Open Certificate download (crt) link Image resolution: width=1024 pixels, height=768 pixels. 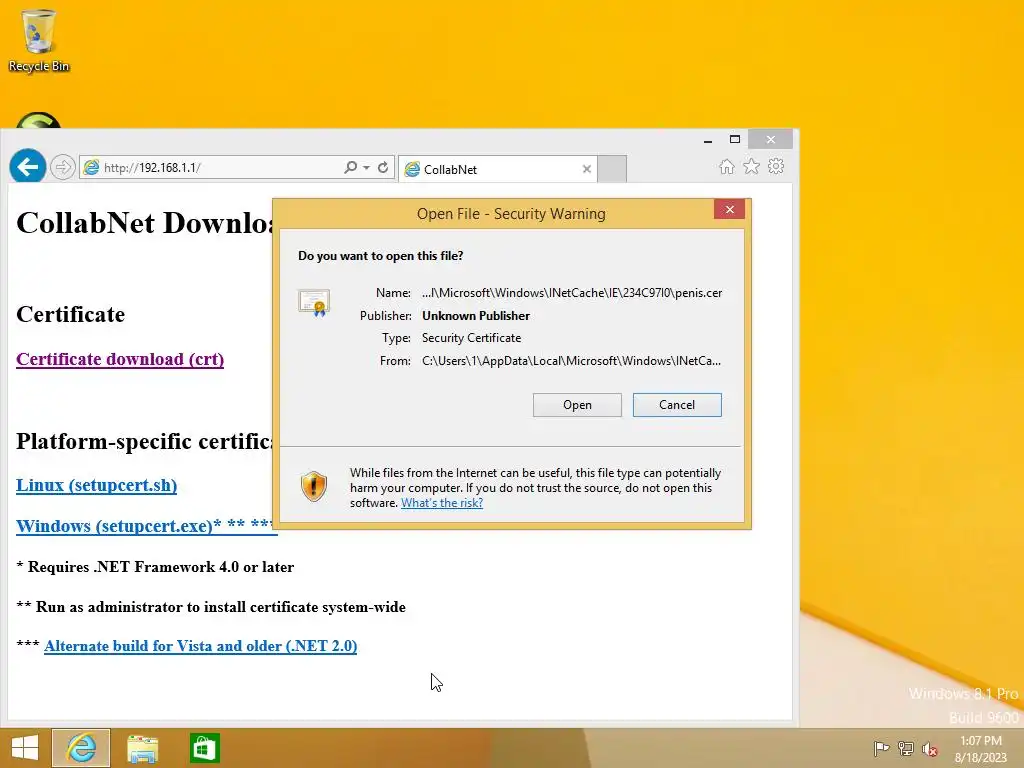[x=120, y=359]
